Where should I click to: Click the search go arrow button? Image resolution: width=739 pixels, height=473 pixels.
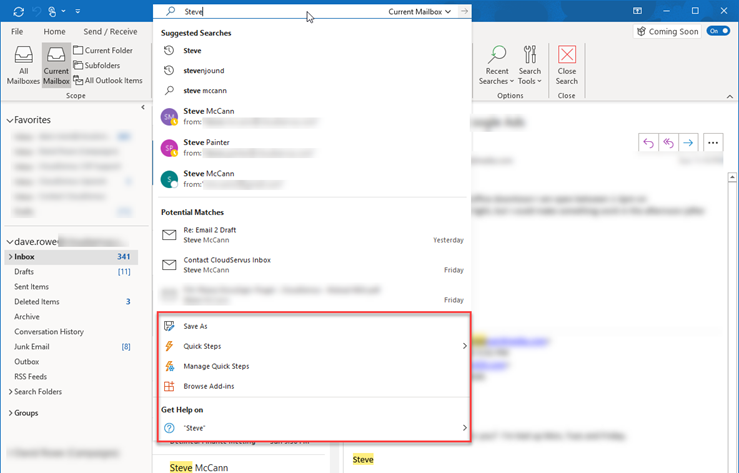(x=464, y=11)
